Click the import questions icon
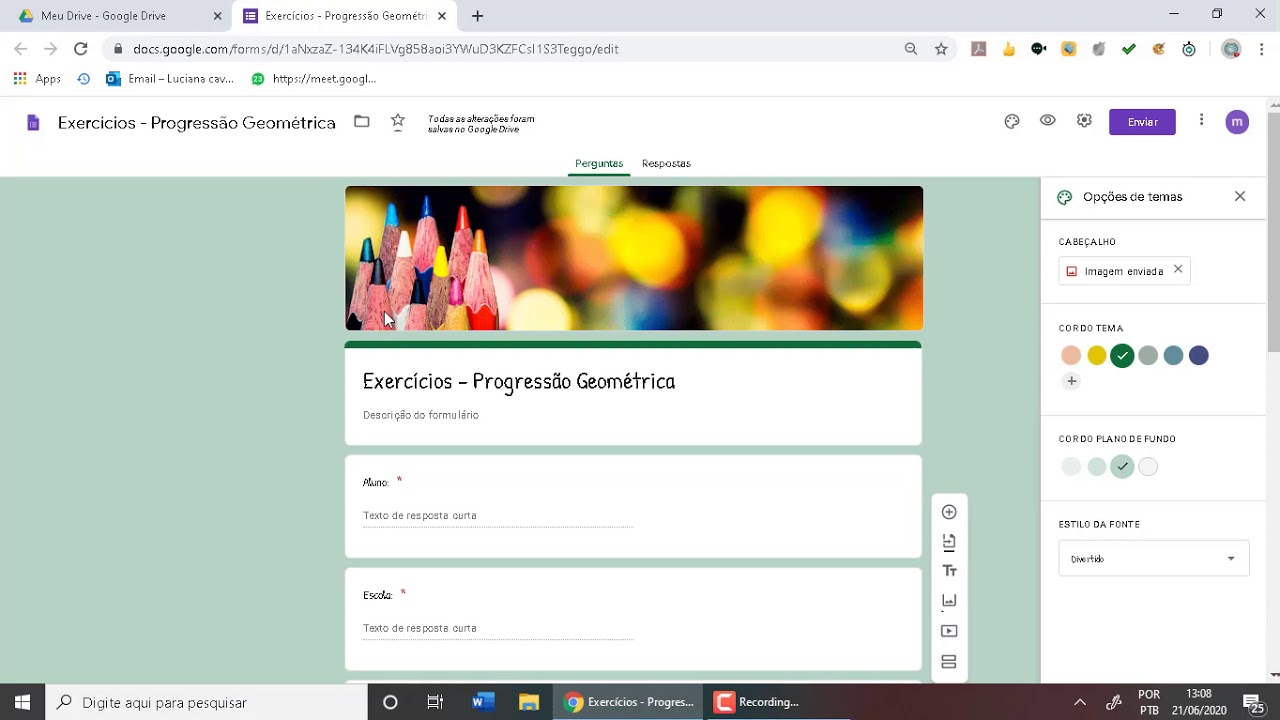Viewport: 1280px width, 720px height. [949, 542]
